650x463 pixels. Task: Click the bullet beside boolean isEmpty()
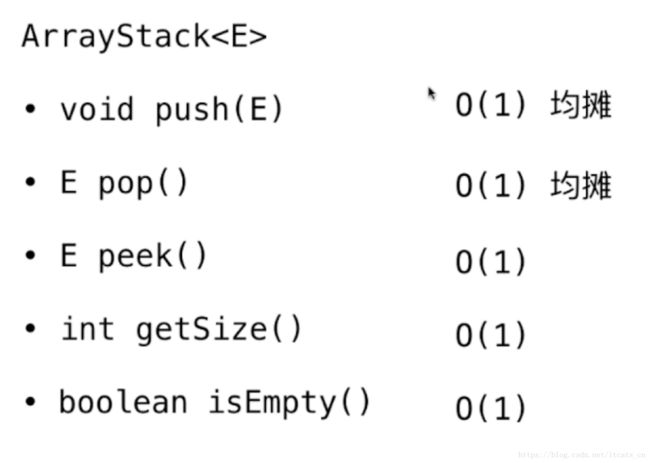pos(30,401)
